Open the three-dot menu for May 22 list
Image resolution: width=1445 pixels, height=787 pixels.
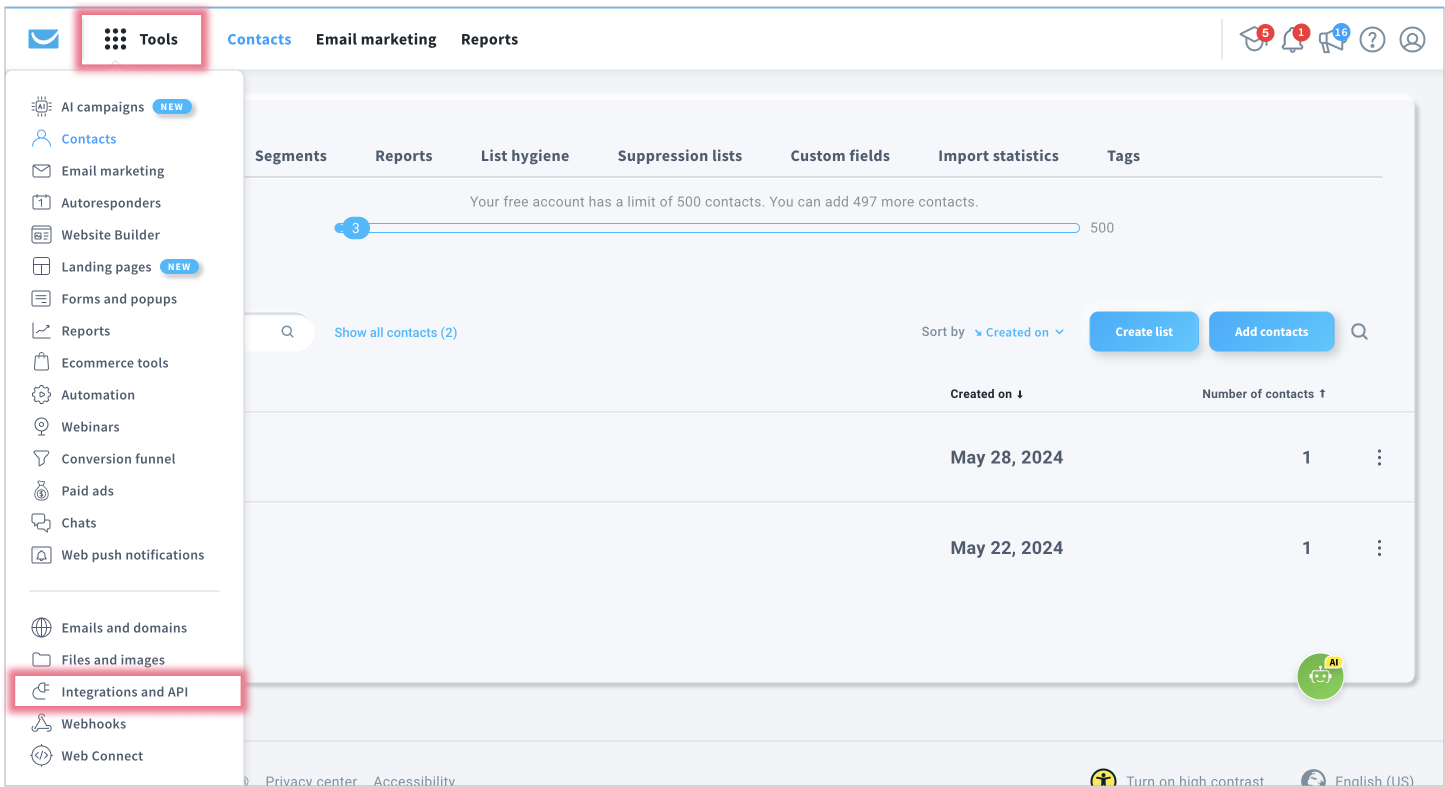[x=1379, y=548]
